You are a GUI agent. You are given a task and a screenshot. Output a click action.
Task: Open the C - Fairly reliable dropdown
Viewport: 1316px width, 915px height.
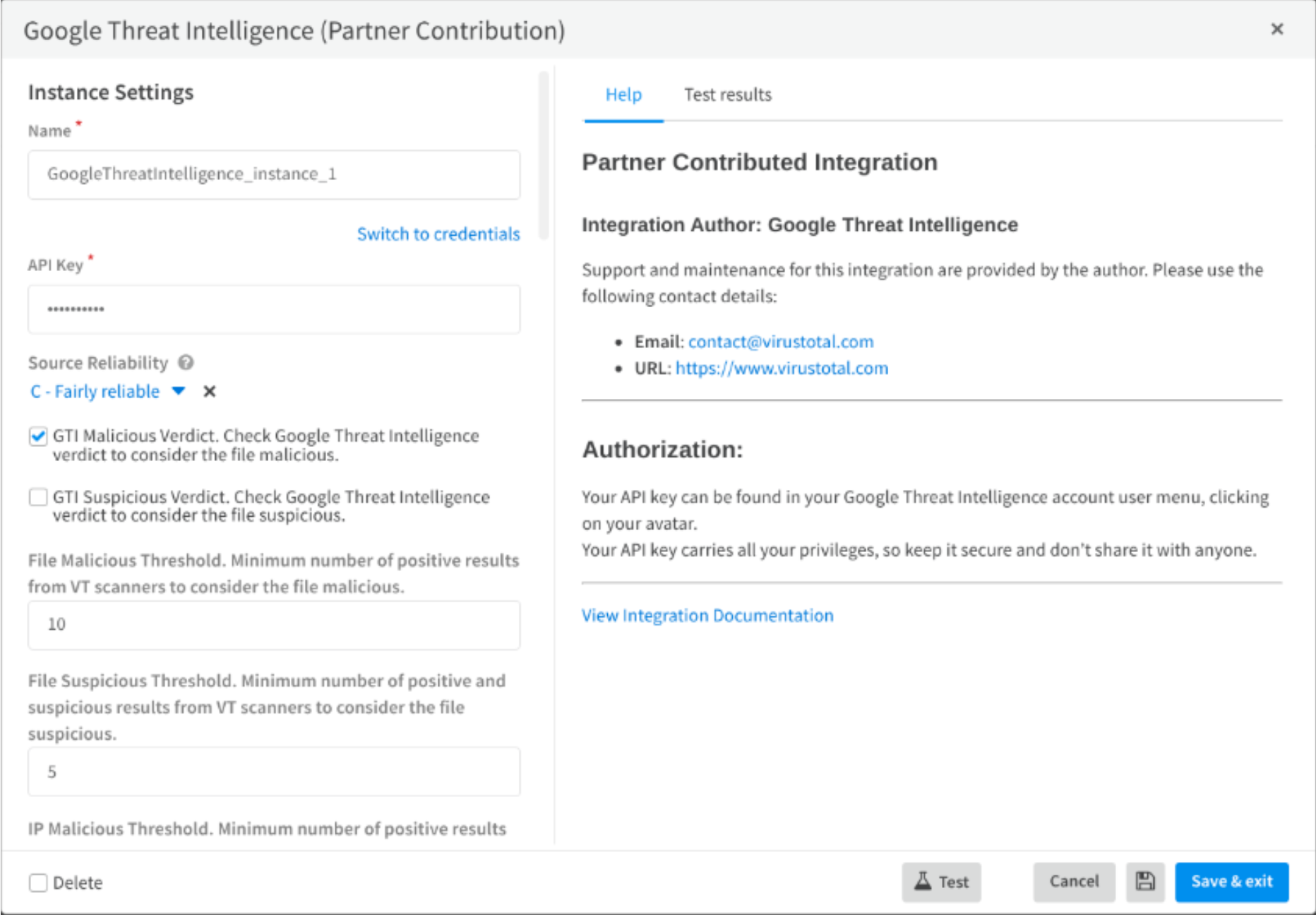pos(107,391)
